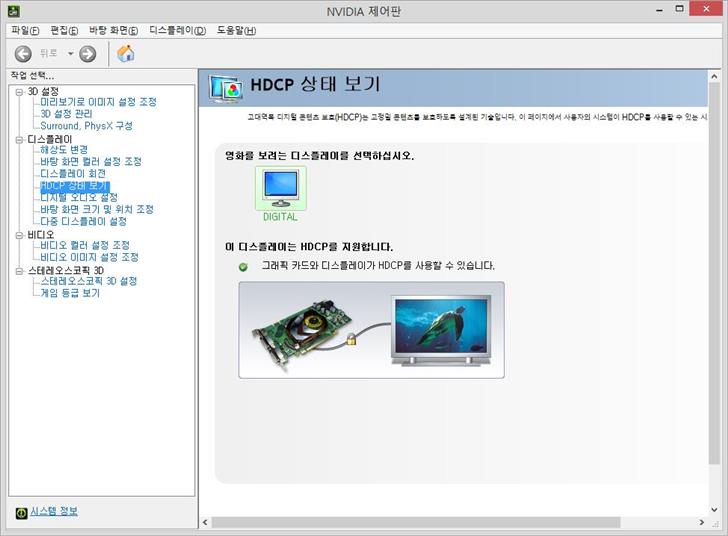Select 해상도 변경 in the task tree
This screenshot has width=728, height=536.
[64, 150]
